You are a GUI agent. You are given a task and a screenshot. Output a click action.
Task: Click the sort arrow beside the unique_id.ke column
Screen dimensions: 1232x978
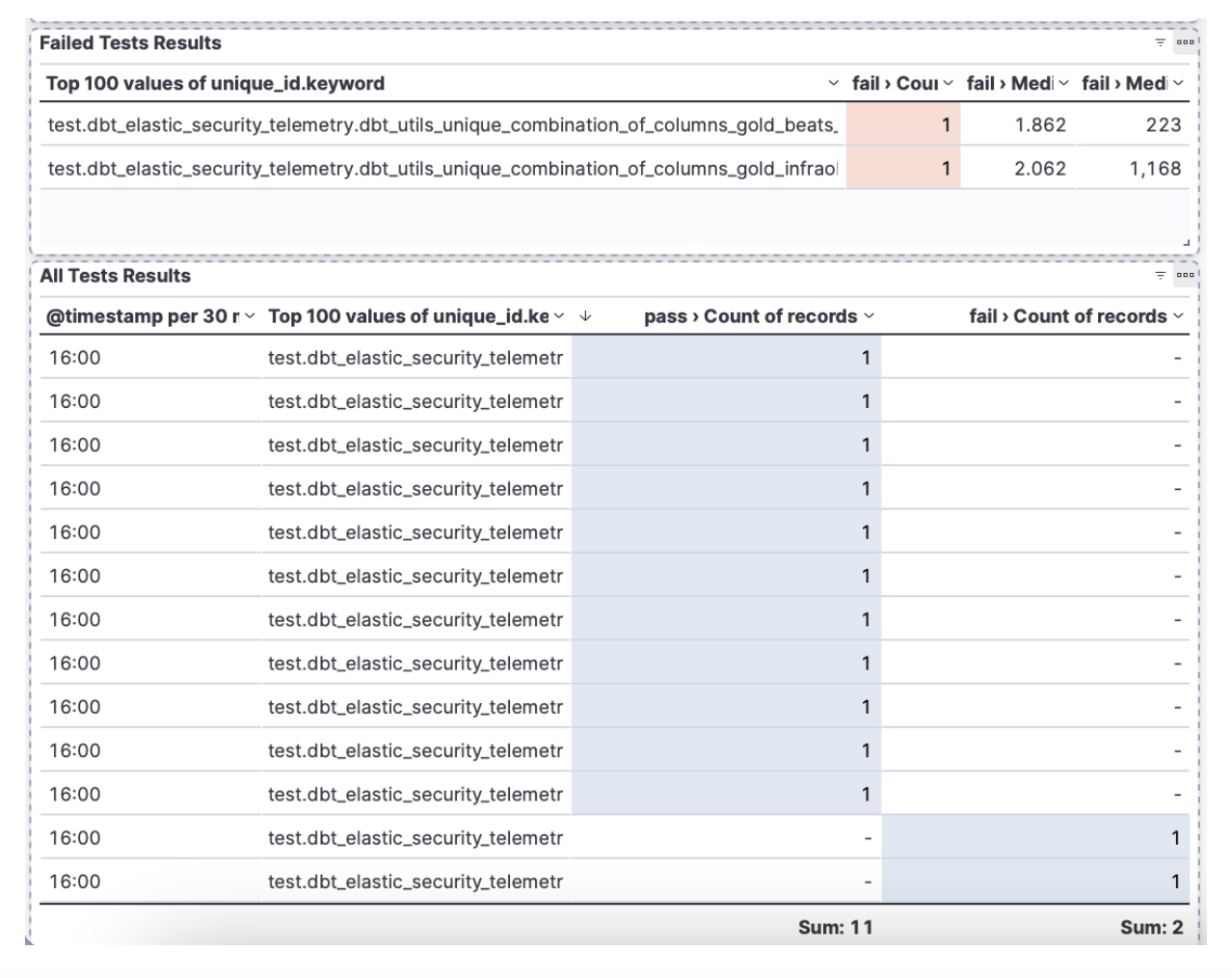[x=585, y=316]
